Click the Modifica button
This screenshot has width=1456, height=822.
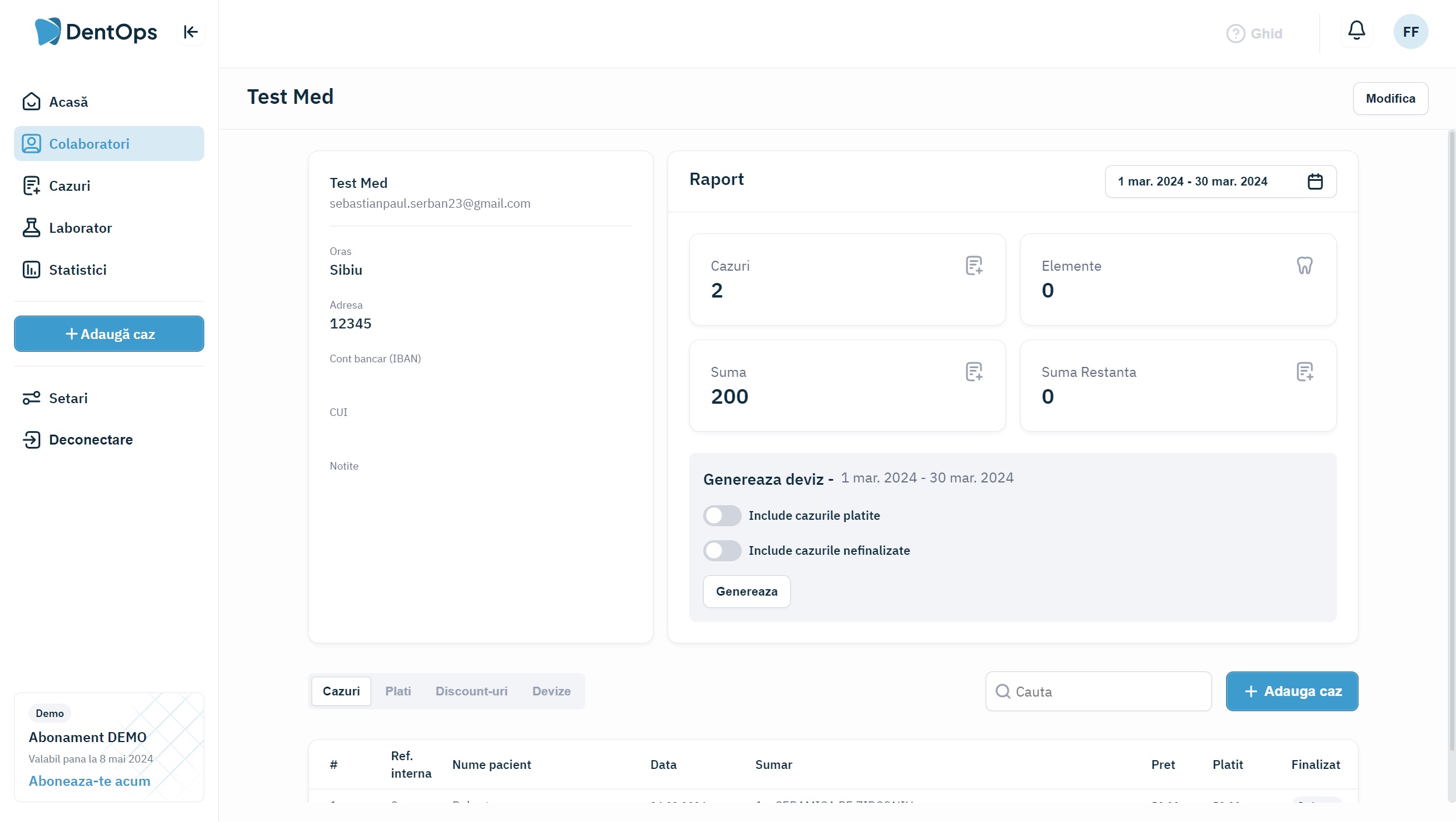1390,99
